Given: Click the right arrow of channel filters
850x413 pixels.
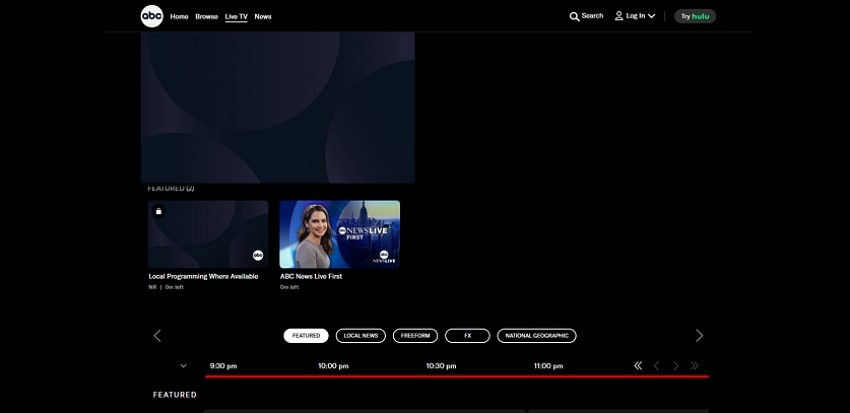Looking at the screenshot, I should tap(699, 336).
